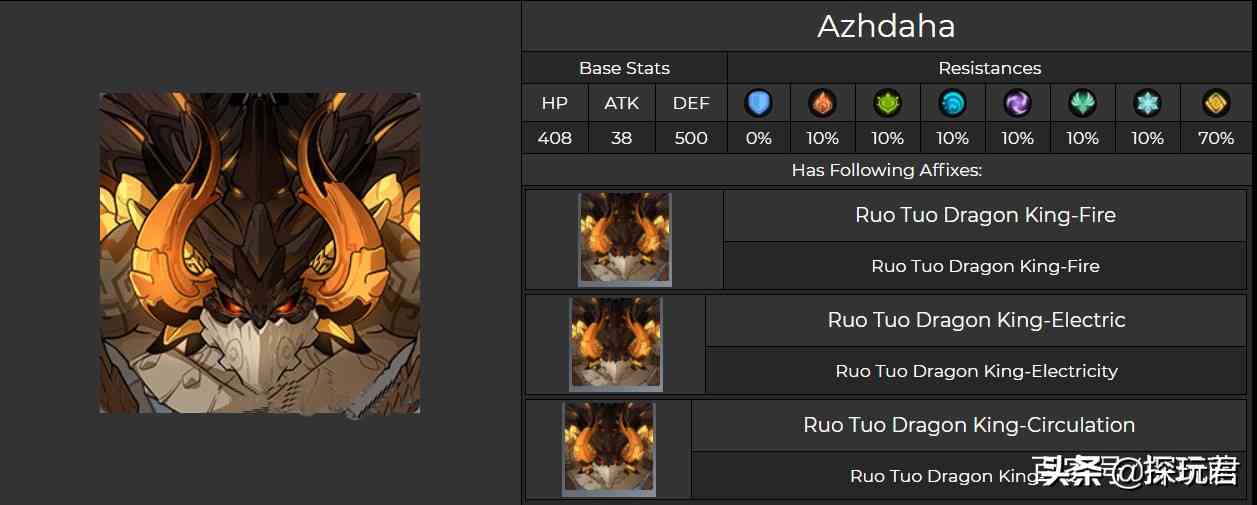Click the Physical resistance shield icon
This screenshot has height=505, width=1257.
pos(759,102)
